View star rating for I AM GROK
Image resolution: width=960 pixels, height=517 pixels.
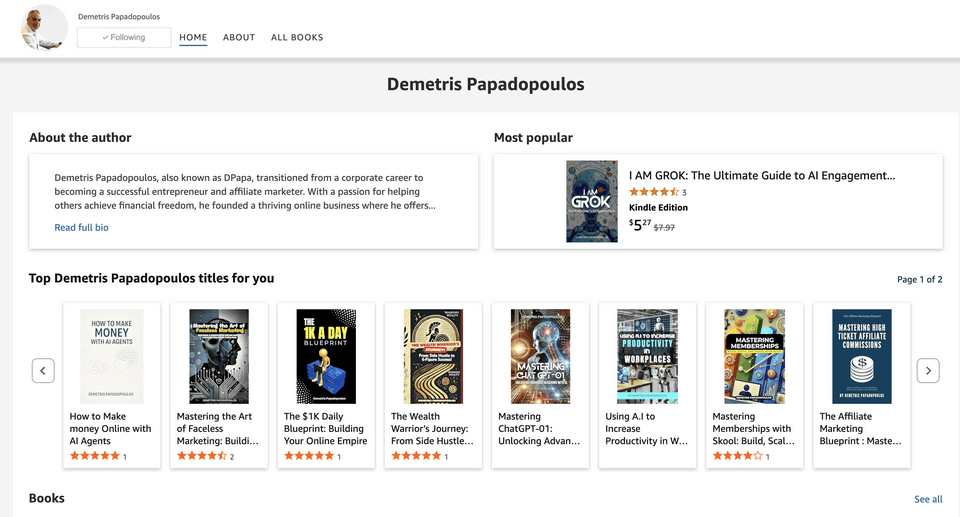click(654, 192)
